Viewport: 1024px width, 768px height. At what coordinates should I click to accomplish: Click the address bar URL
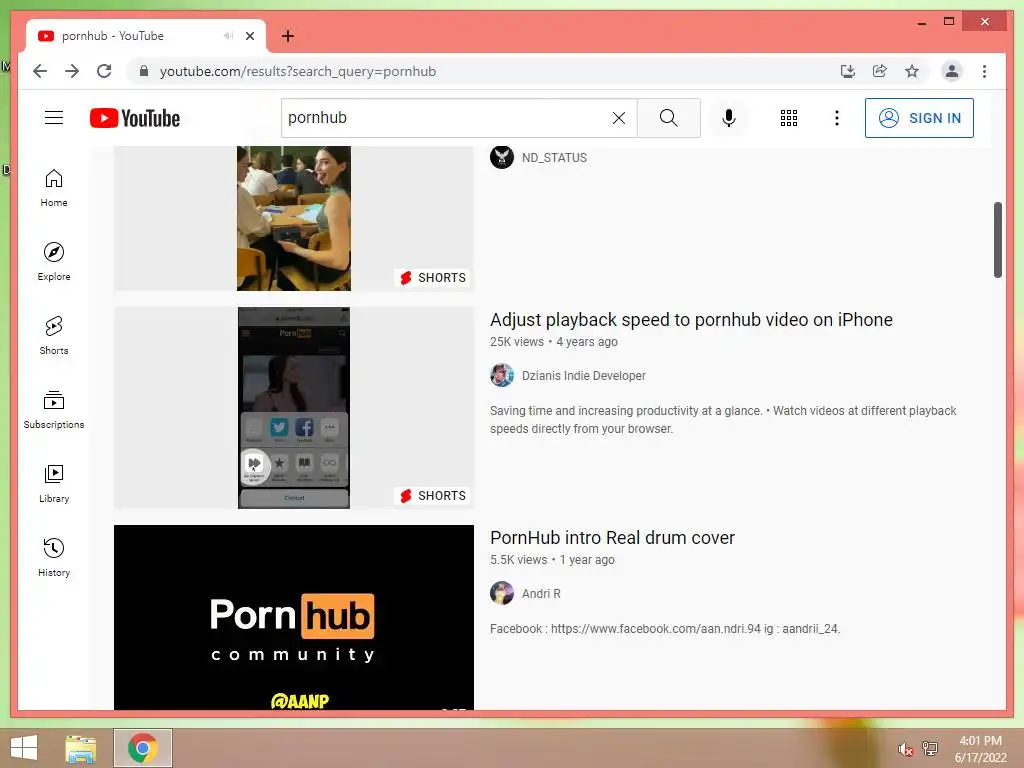click(x=298, y=71)
